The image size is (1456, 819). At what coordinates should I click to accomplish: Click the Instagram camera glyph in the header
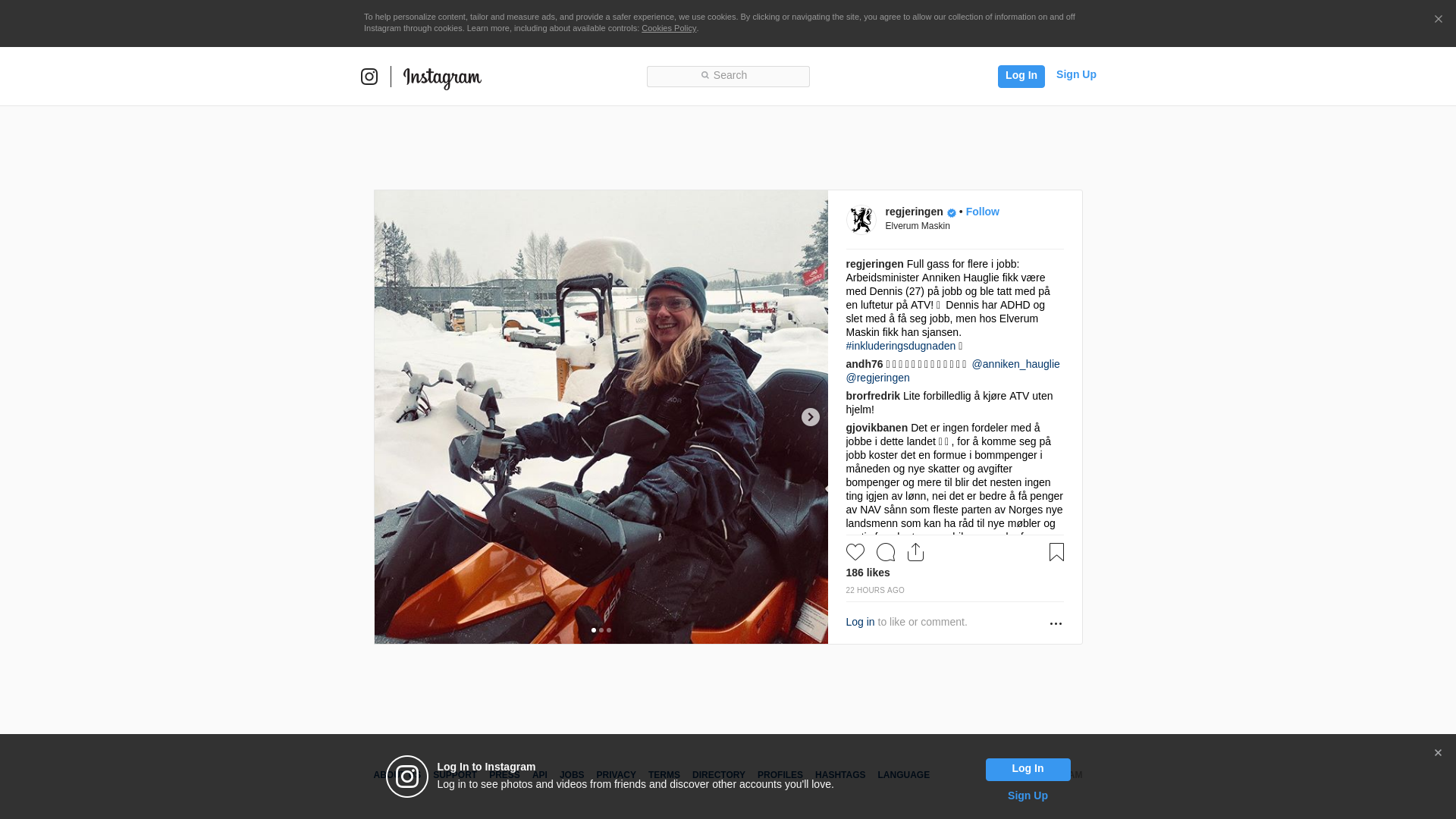pos(369,77)
